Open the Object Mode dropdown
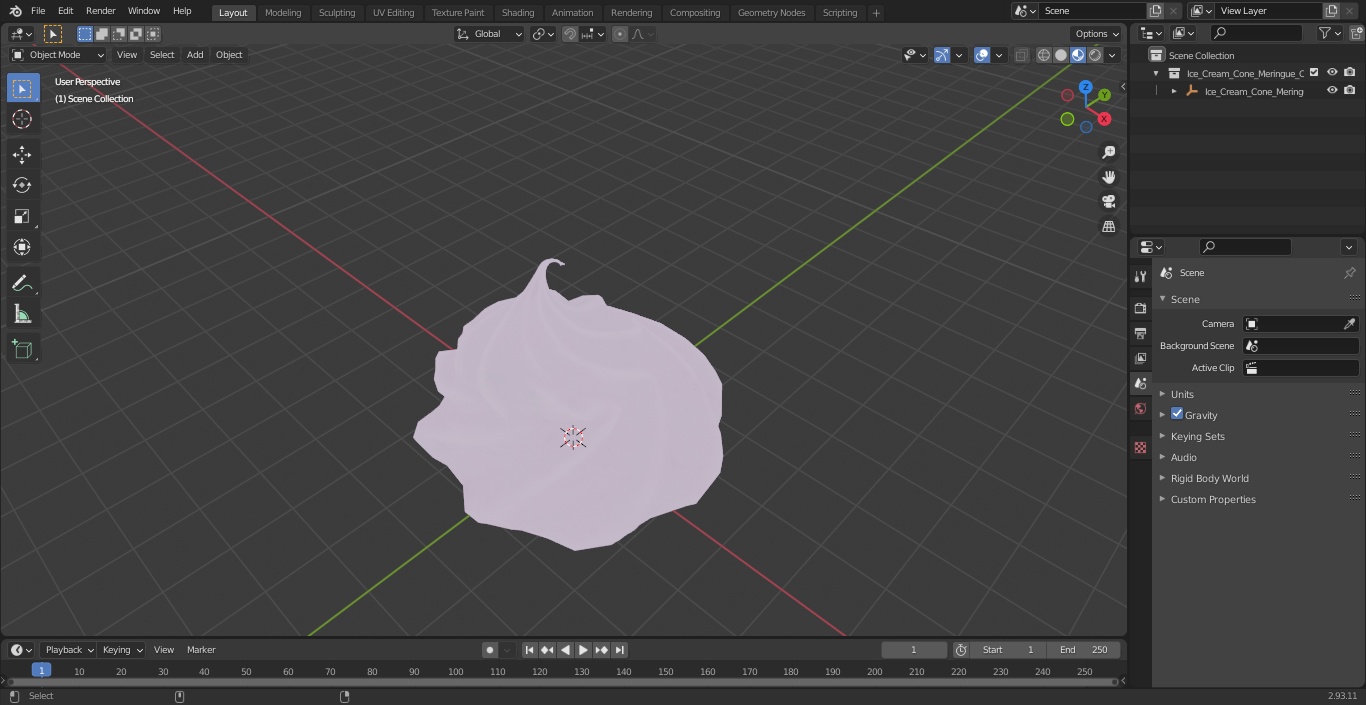 tap(58, 55)
